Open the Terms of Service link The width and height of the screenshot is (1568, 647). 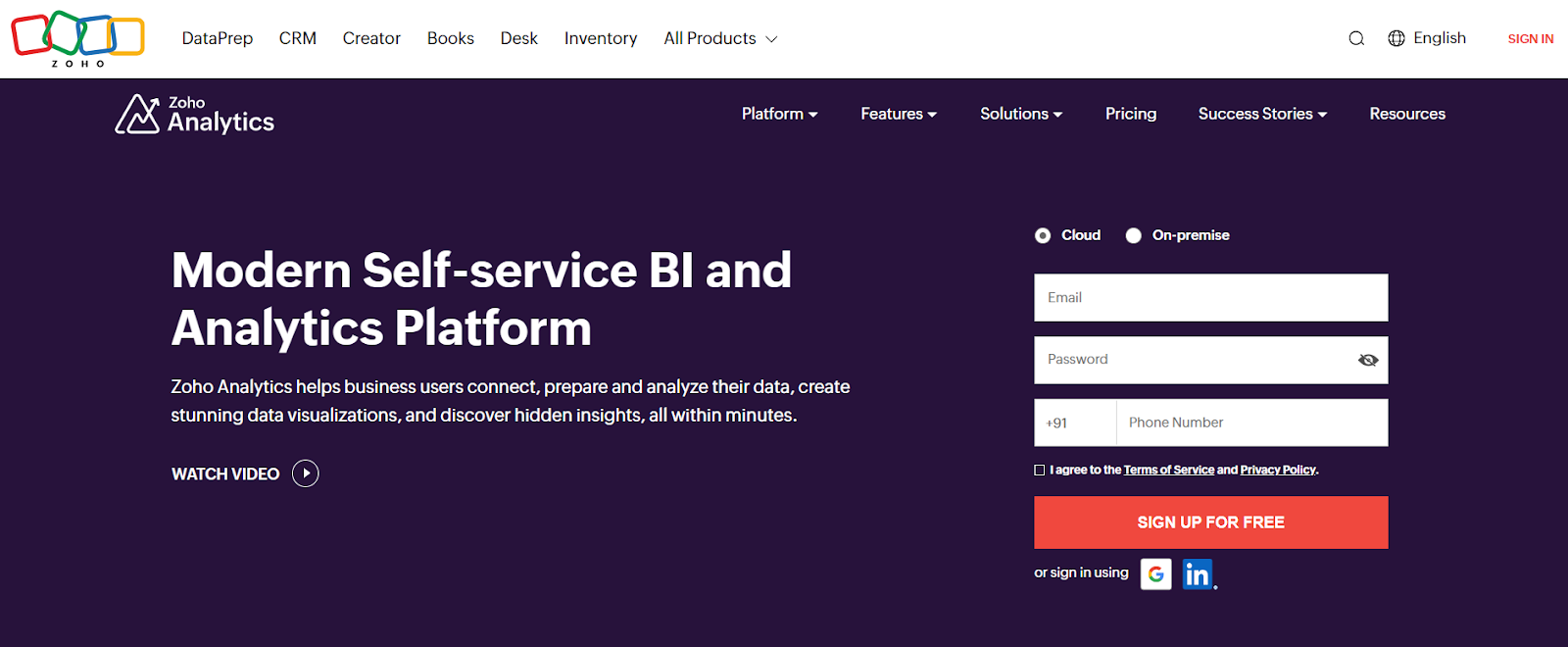[x=1169, y=471]
